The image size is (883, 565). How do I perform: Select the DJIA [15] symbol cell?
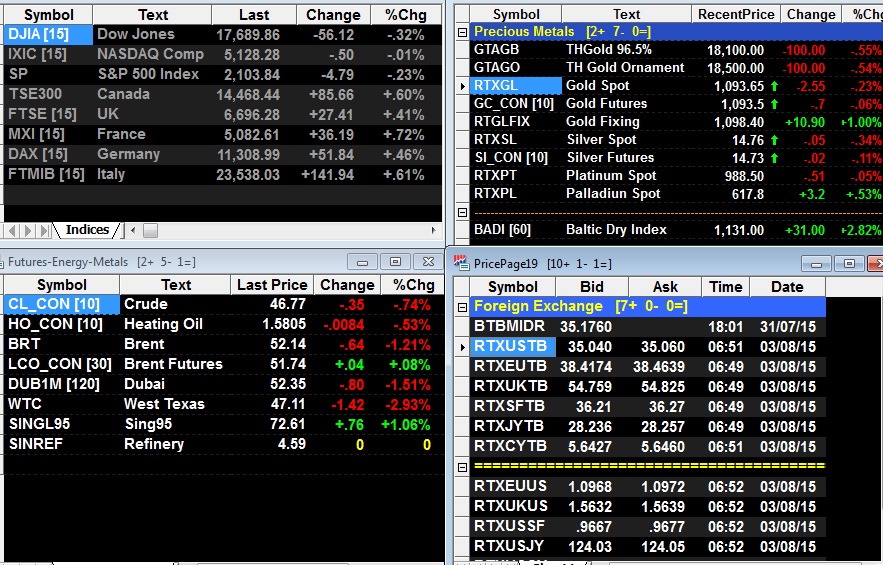(x=48, y=35)
